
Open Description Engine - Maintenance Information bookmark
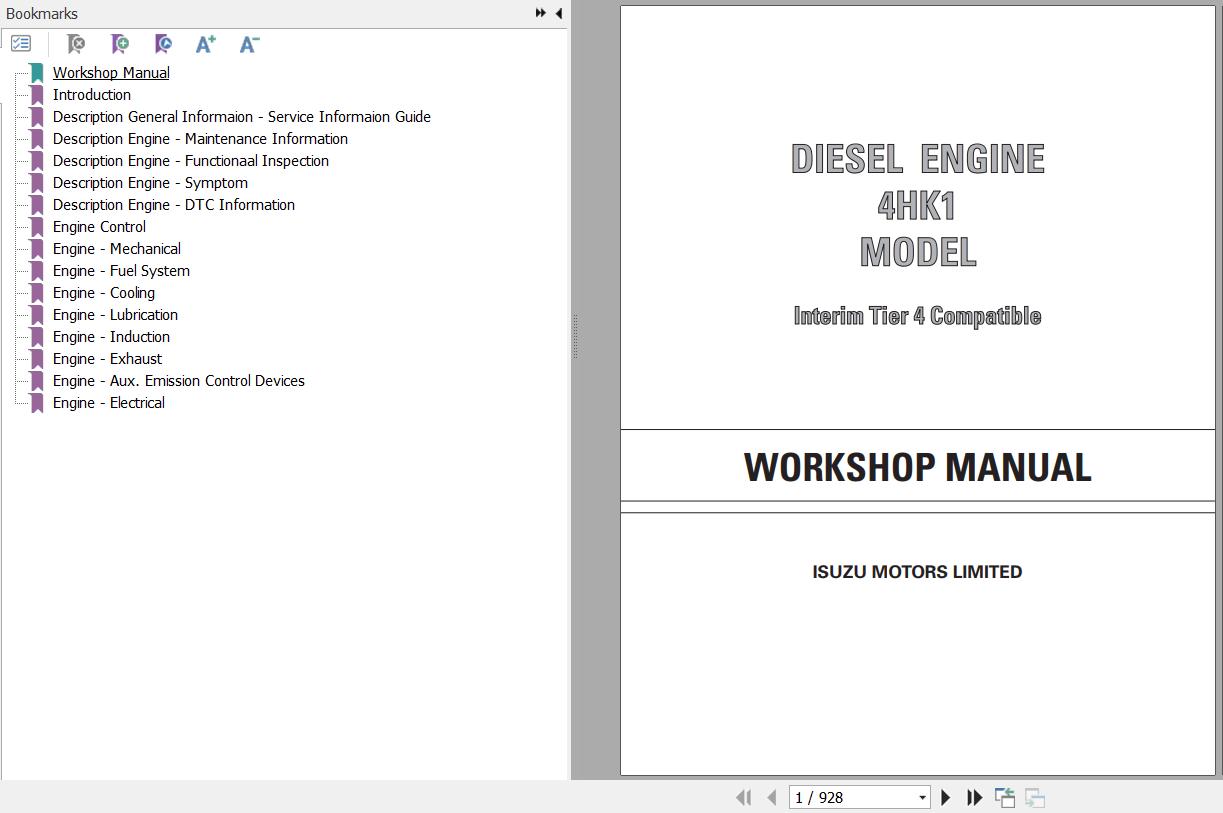(x=200, y=139)
